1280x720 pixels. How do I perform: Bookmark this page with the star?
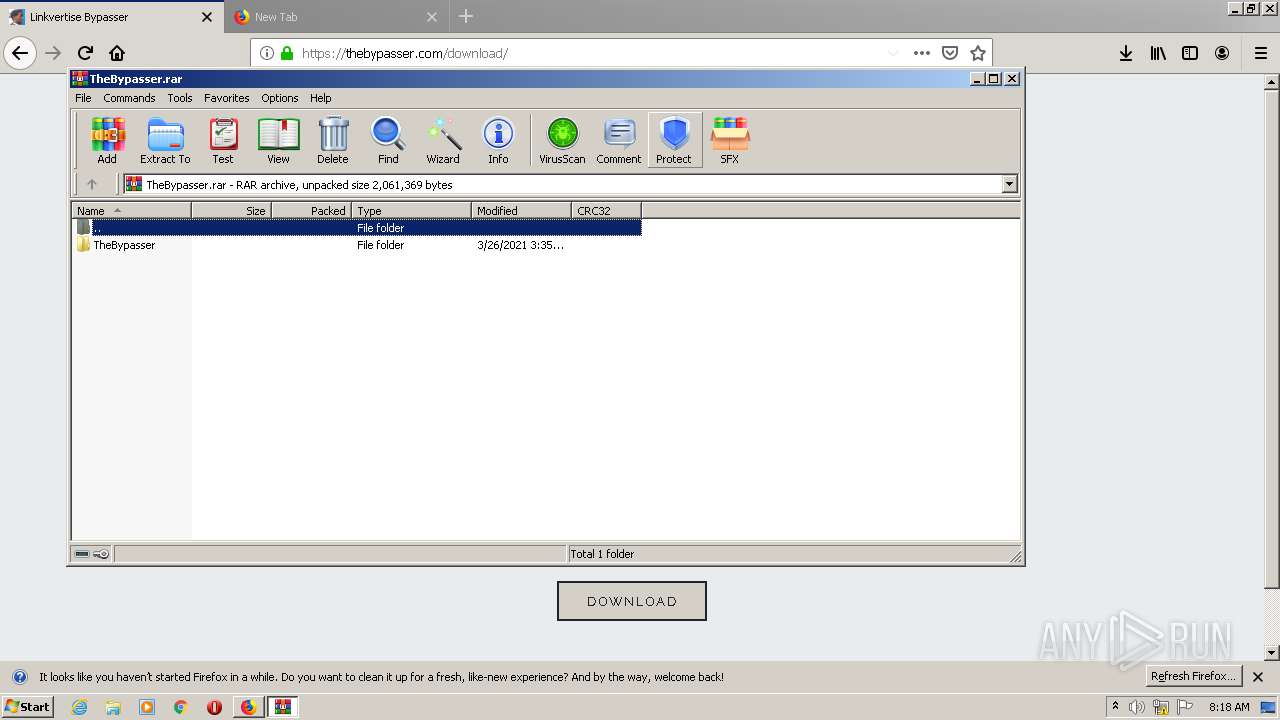click(x=978, y=53)
